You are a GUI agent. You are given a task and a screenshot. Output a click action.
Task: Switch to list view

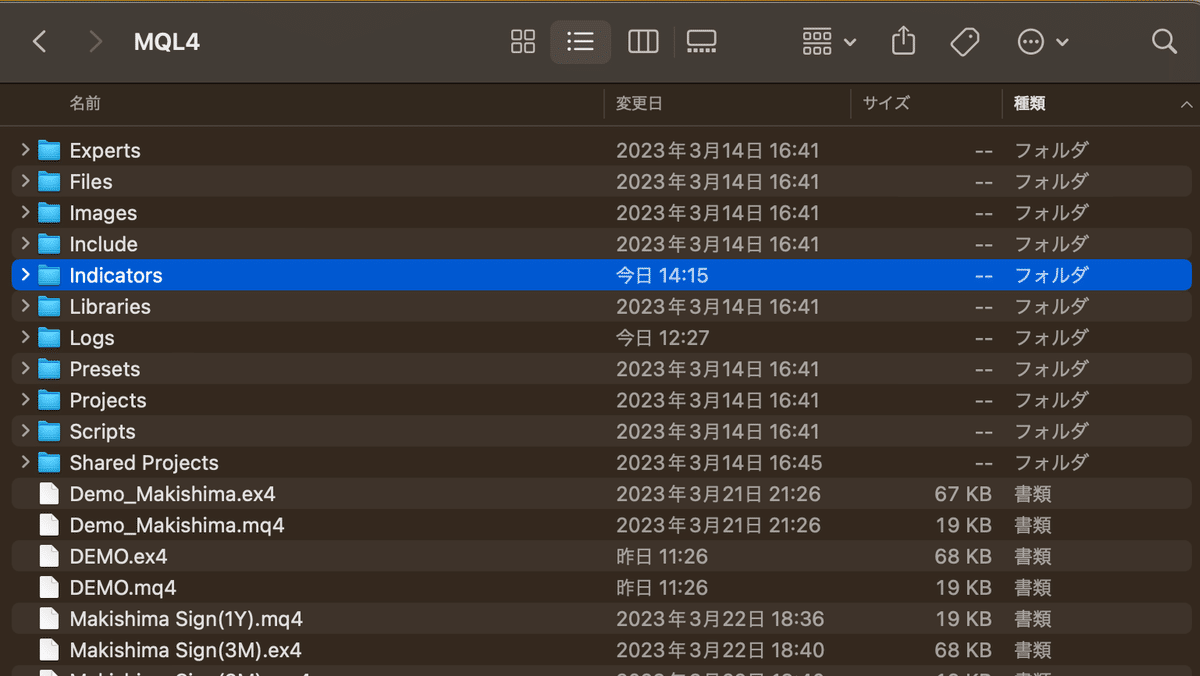(x=580, y=42)
